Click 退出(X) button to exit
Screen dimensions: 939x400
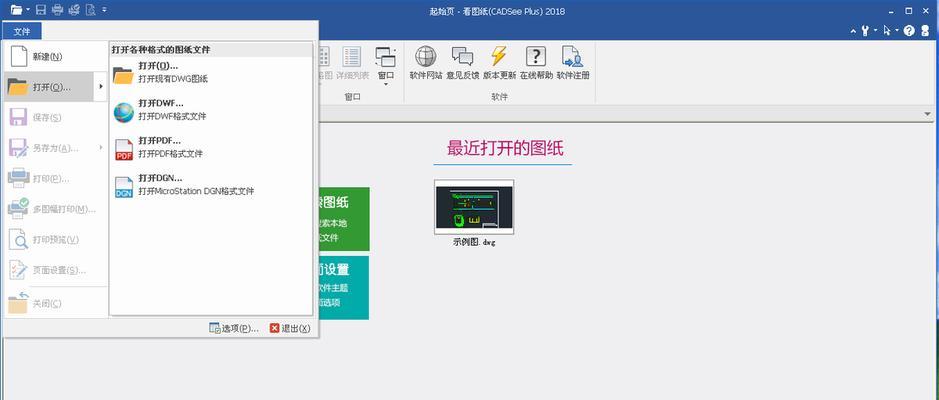[290, 328]
